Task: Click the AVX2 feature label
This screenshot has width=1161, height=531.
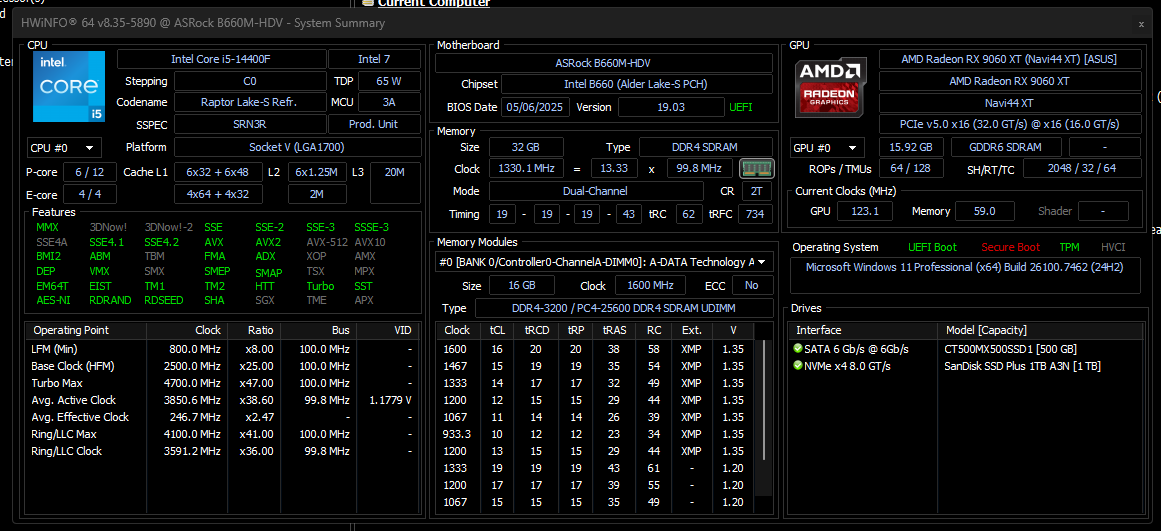Action: [x=268, y=242]
